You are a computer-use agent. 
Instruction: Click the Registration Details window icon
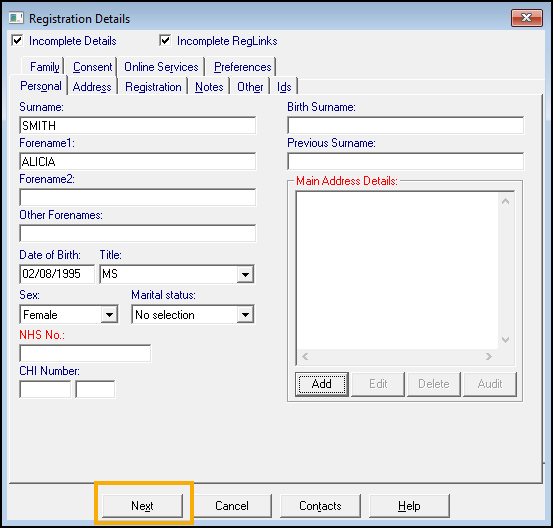click(x=16, y=18)
